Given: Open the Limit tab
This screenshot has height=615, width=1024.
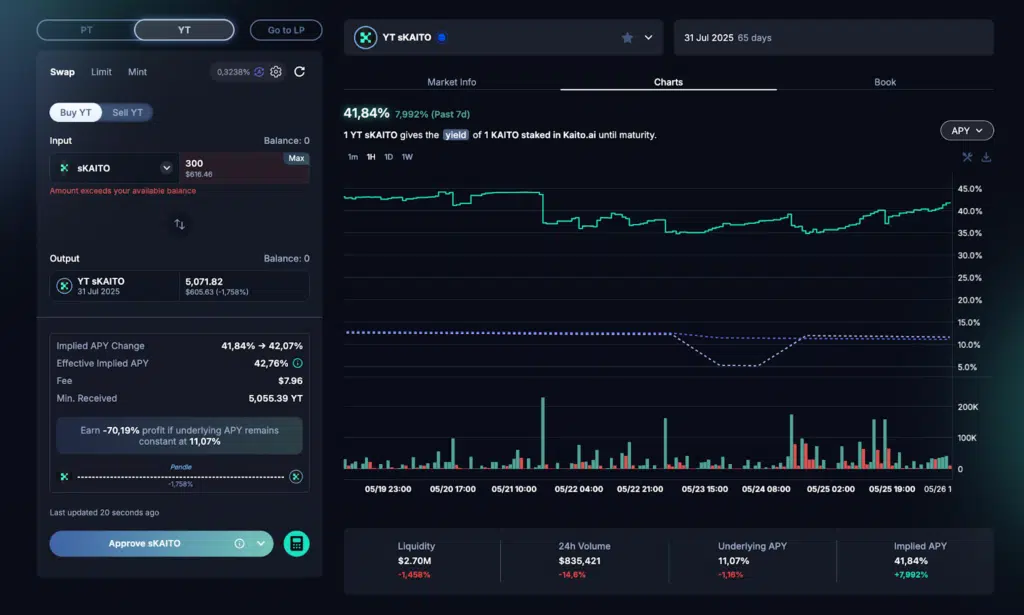Looking at the screenshot, I should [101, 72].
